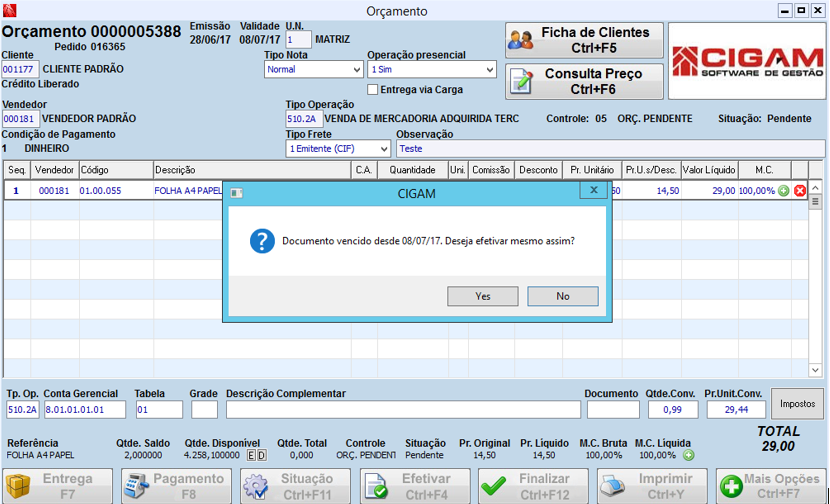Click the Descrição Complementar field
Image resolution: width=830 pixels, height=504 pixels.
pyautogui.click(x=403, y=410)
